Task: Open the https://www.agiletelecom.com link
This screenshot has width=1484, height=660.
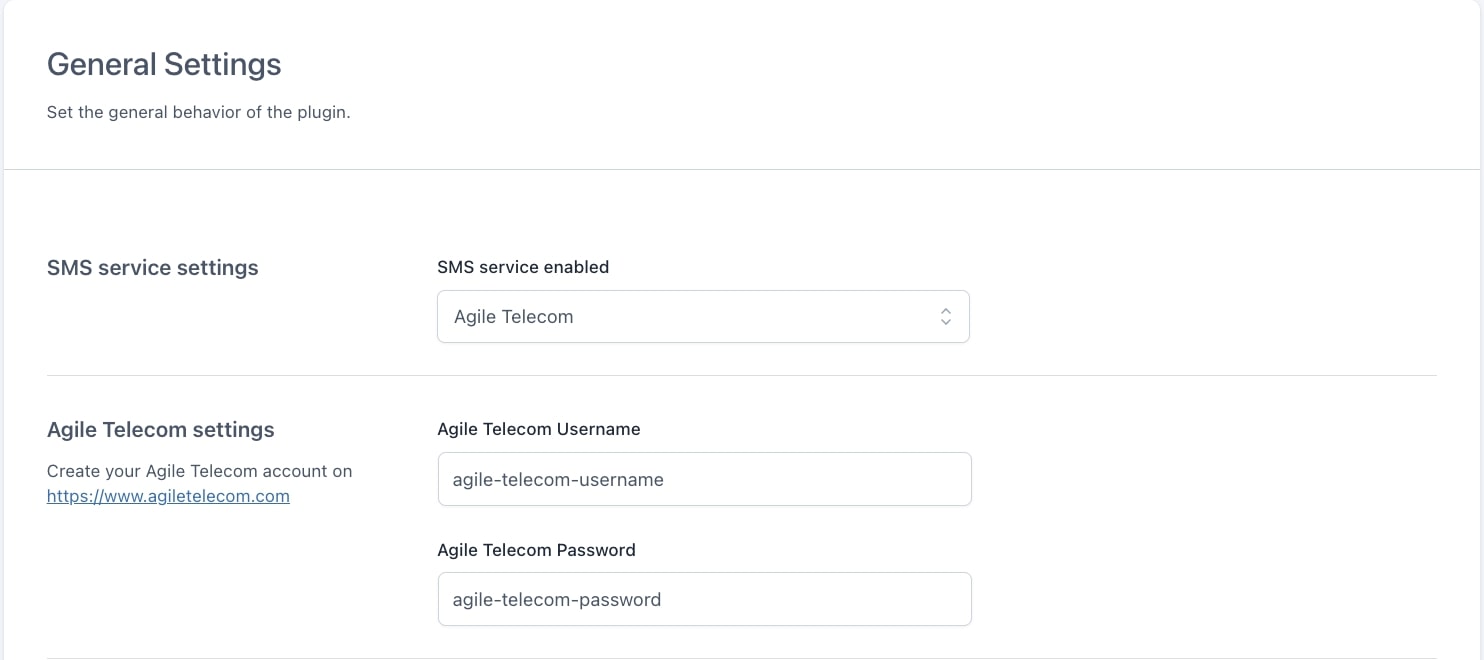Action: tap(168, 496)
